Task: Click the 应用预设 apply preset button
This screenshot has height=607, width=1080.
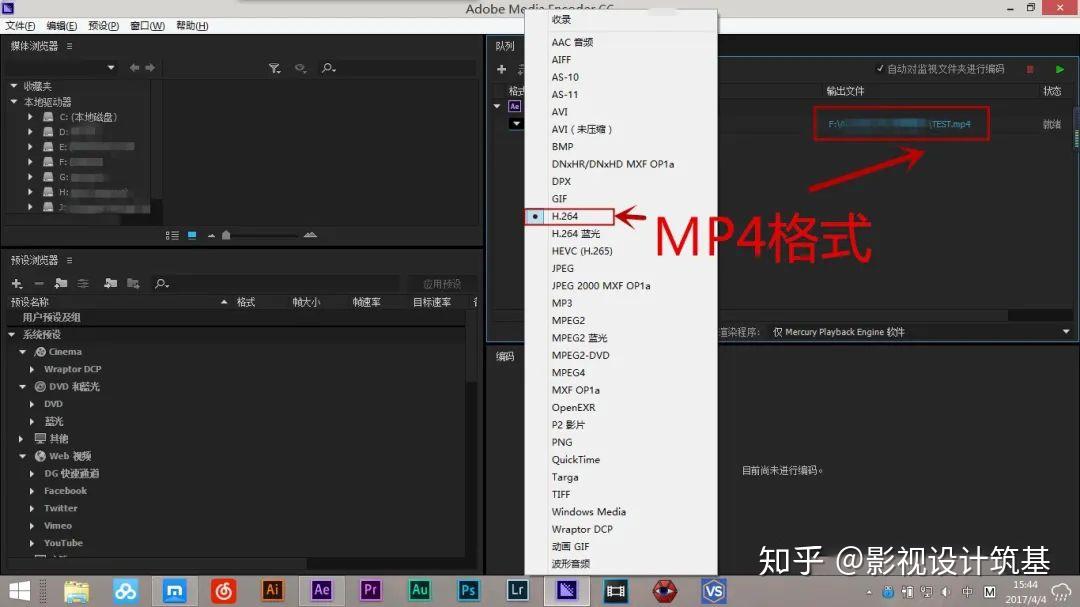Action: coord(442,284)
